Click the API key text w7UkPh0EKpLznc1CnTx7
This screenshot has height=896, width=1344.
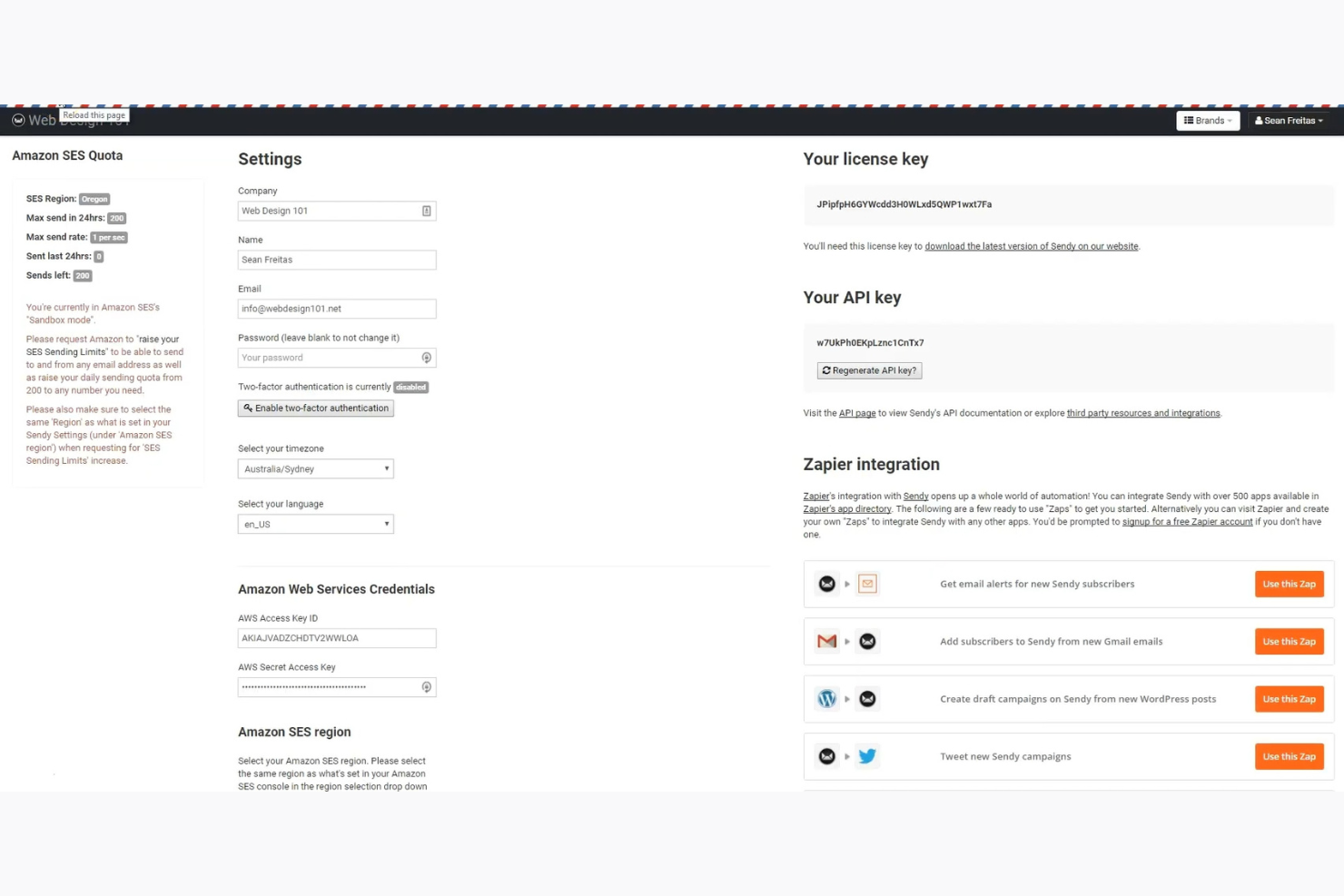coord(870,343)
